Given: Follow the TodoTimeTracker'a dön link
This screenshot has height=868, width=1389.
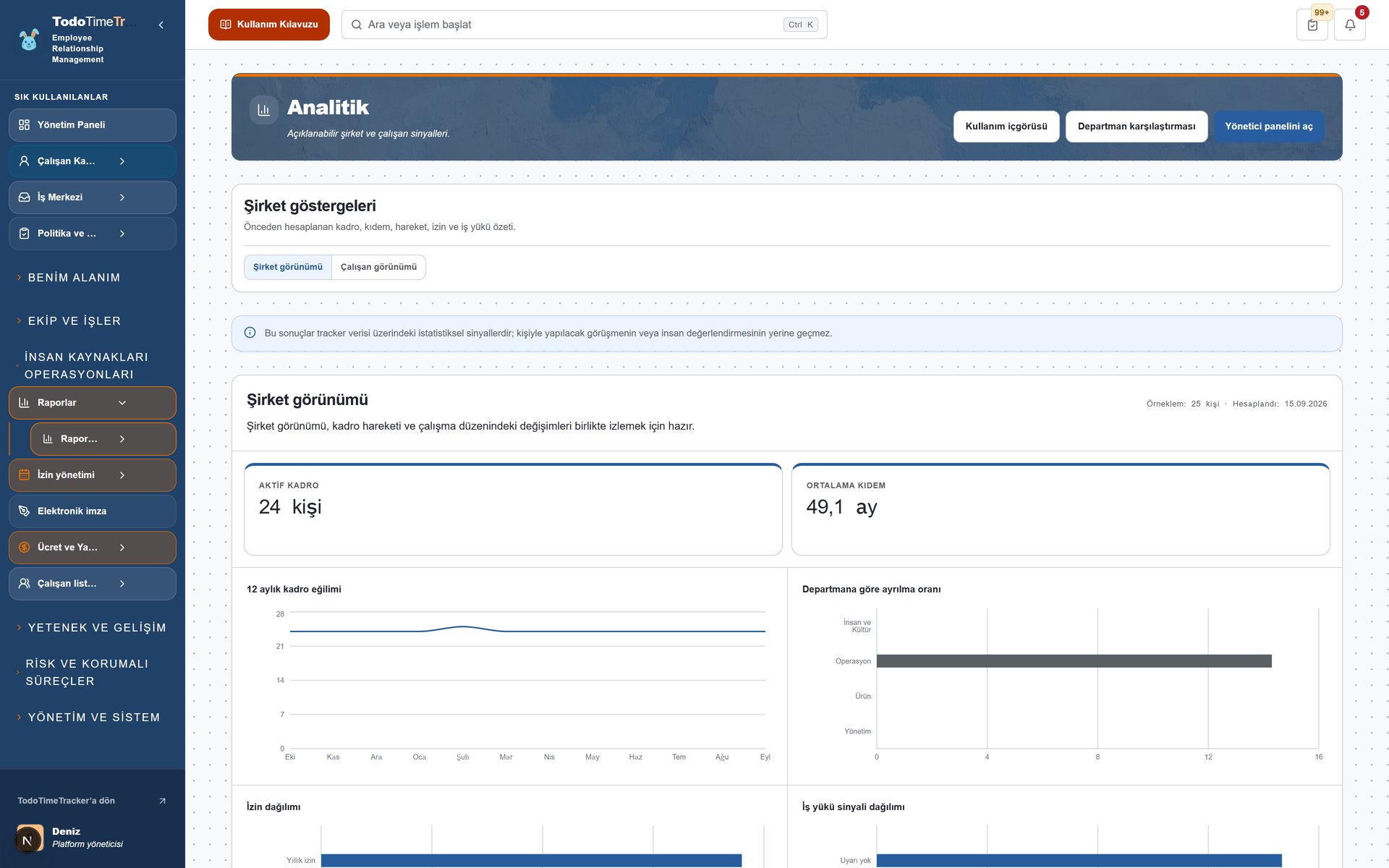Looking at the screenshot, I should coord(92,801).
